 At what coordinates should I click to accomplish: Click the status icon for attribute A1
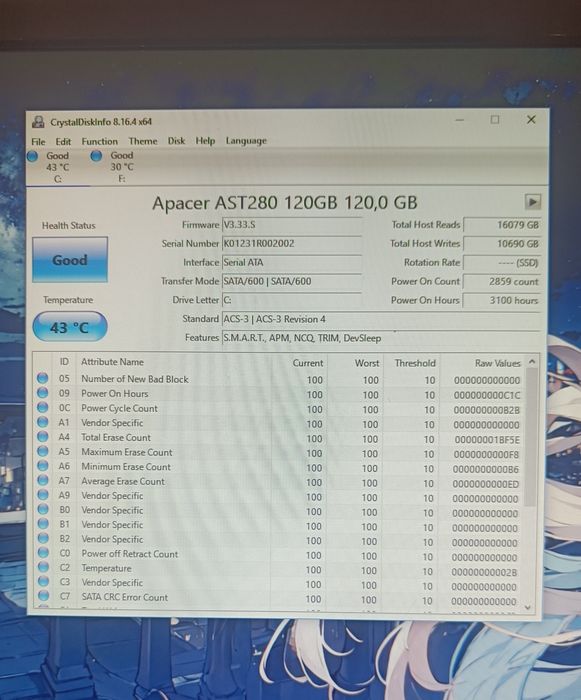pos(42,422)
